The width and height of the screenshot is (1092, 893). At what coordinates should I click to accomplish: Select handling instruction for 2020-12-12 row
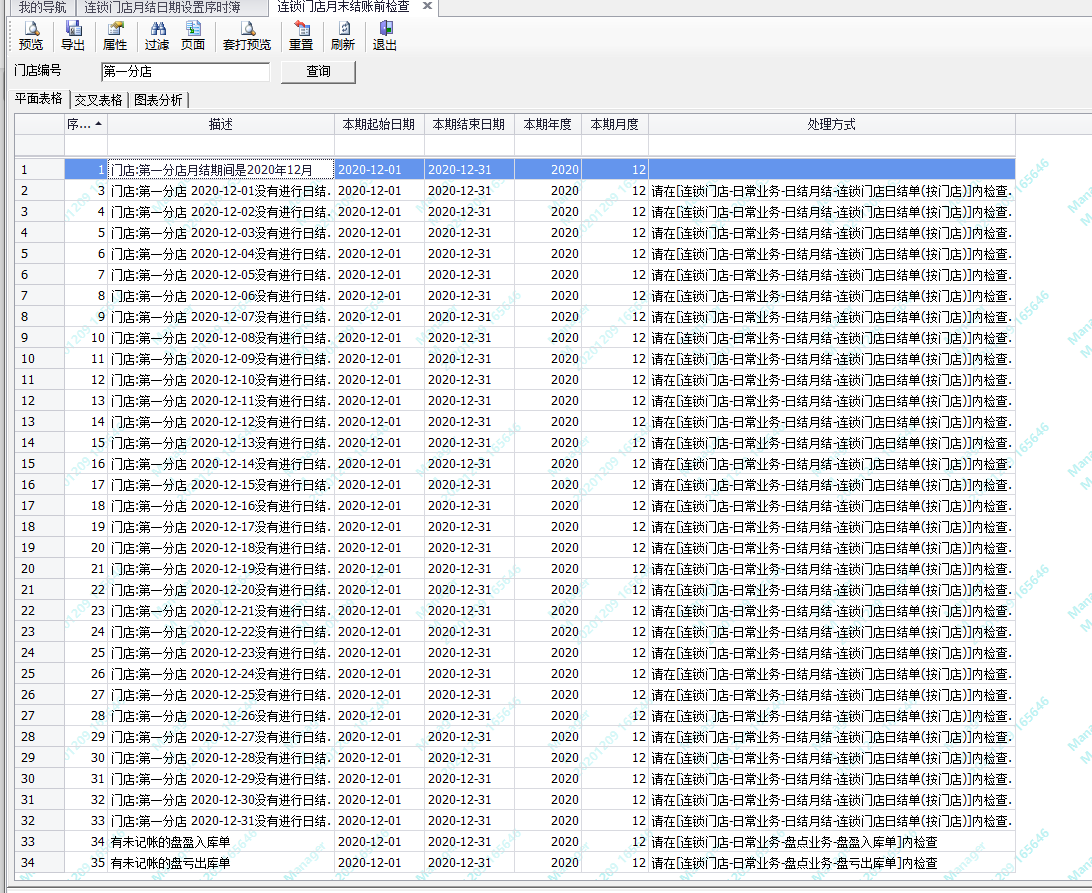click(832, 422)
